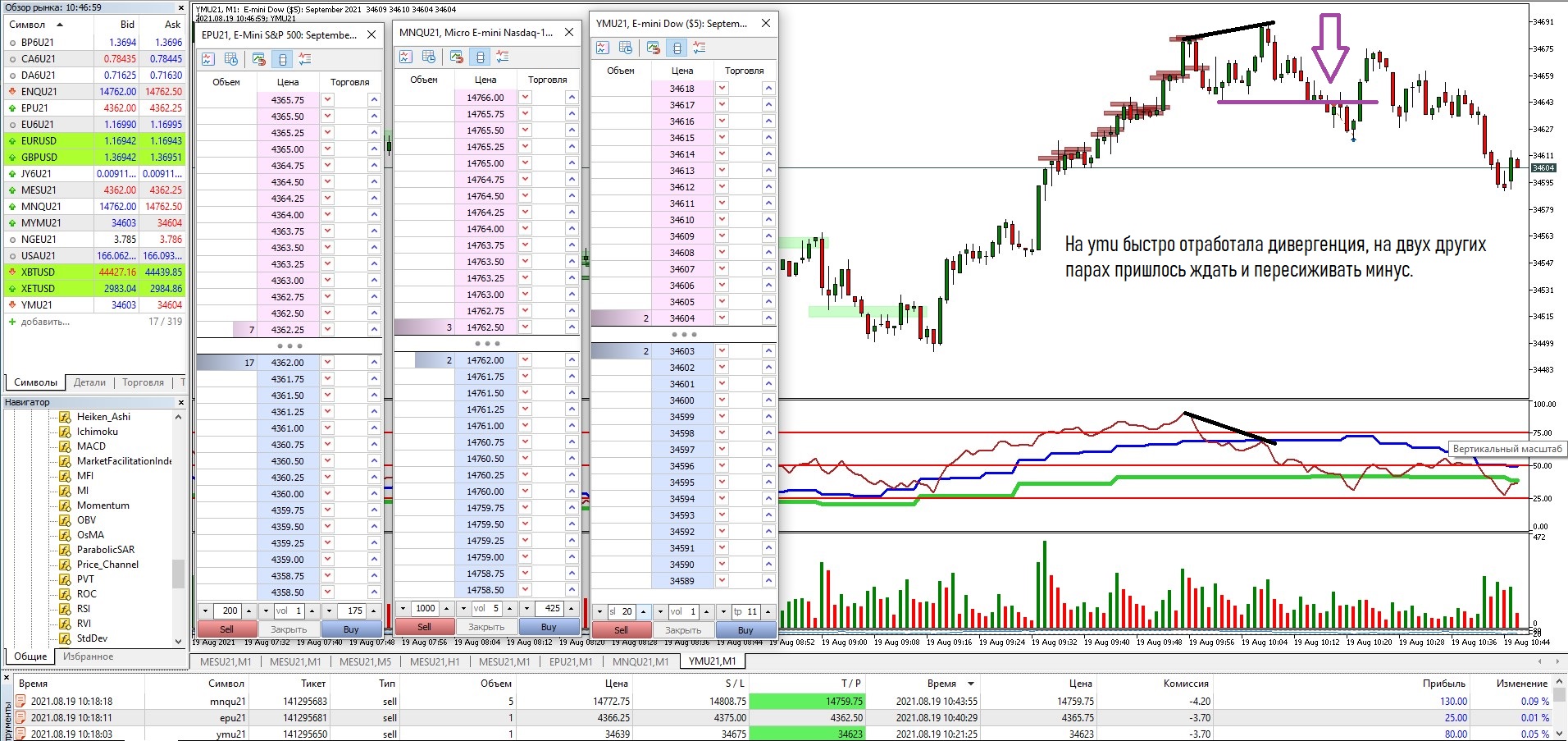Decrease the 200 value in EPU21 window

[206, 611]
